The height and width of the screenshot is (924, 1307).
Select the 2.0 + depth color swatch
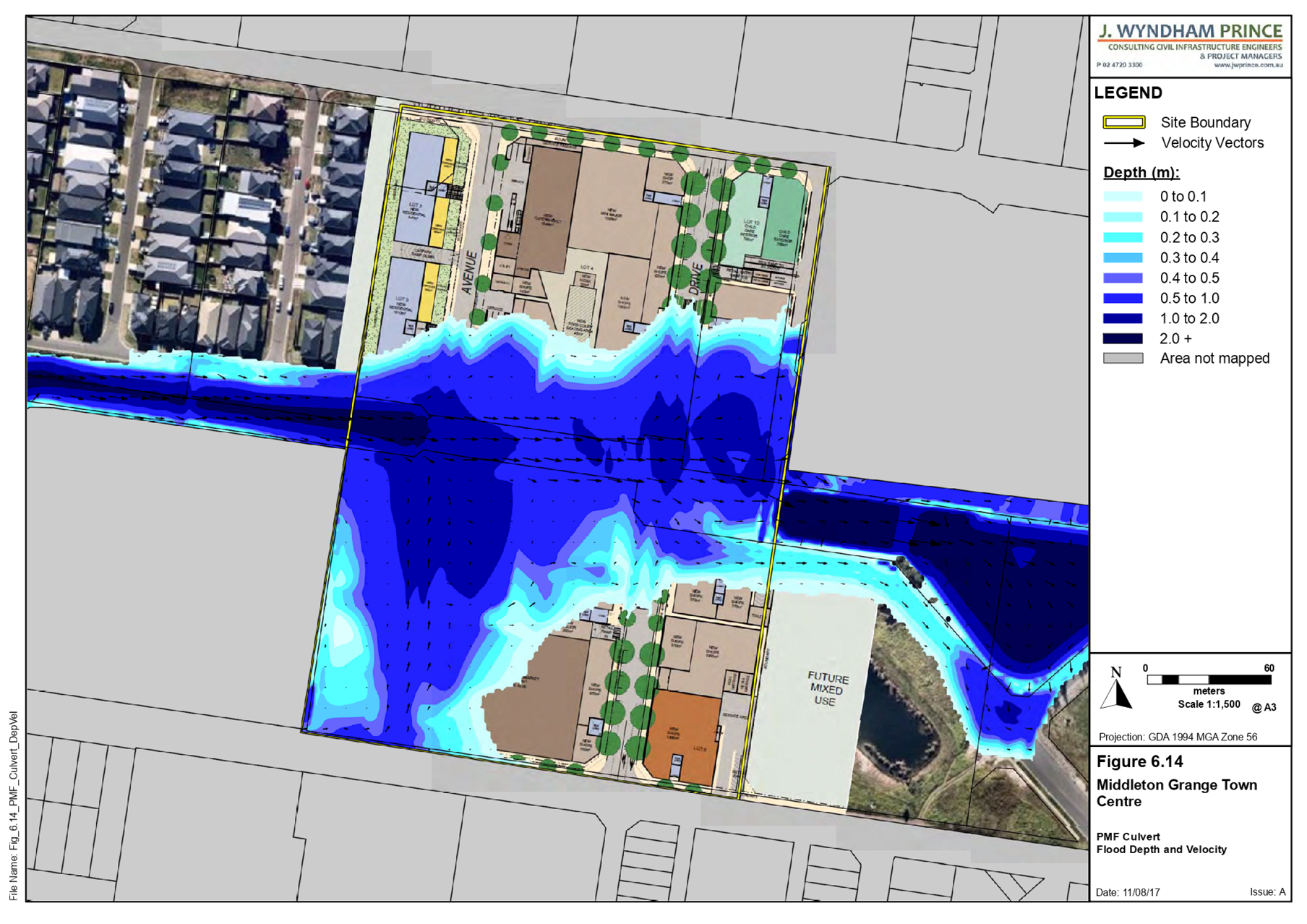1123,338
